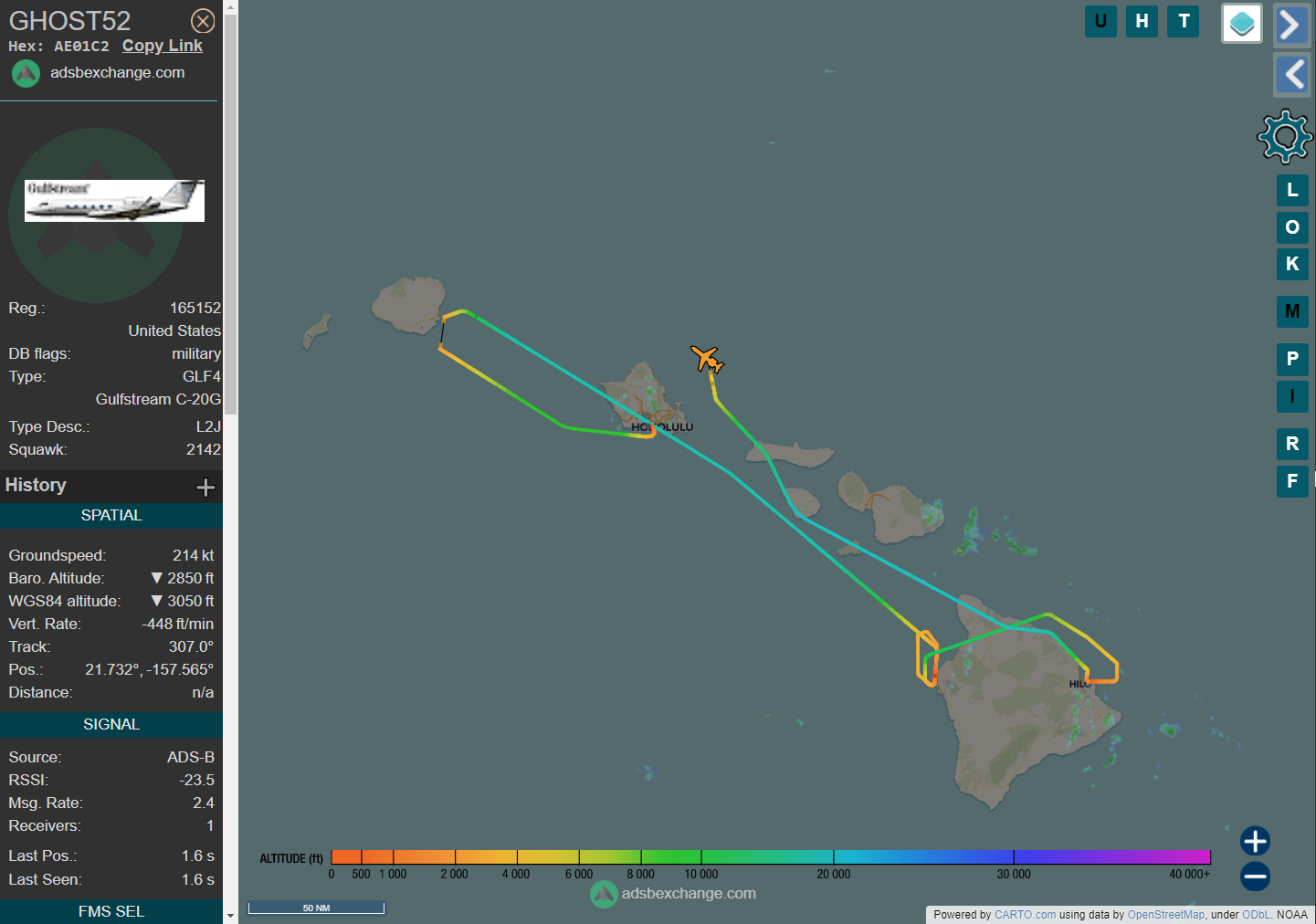Click the left arrow sidebar button
The image size is (1316, 924).
pos(1291,74)
